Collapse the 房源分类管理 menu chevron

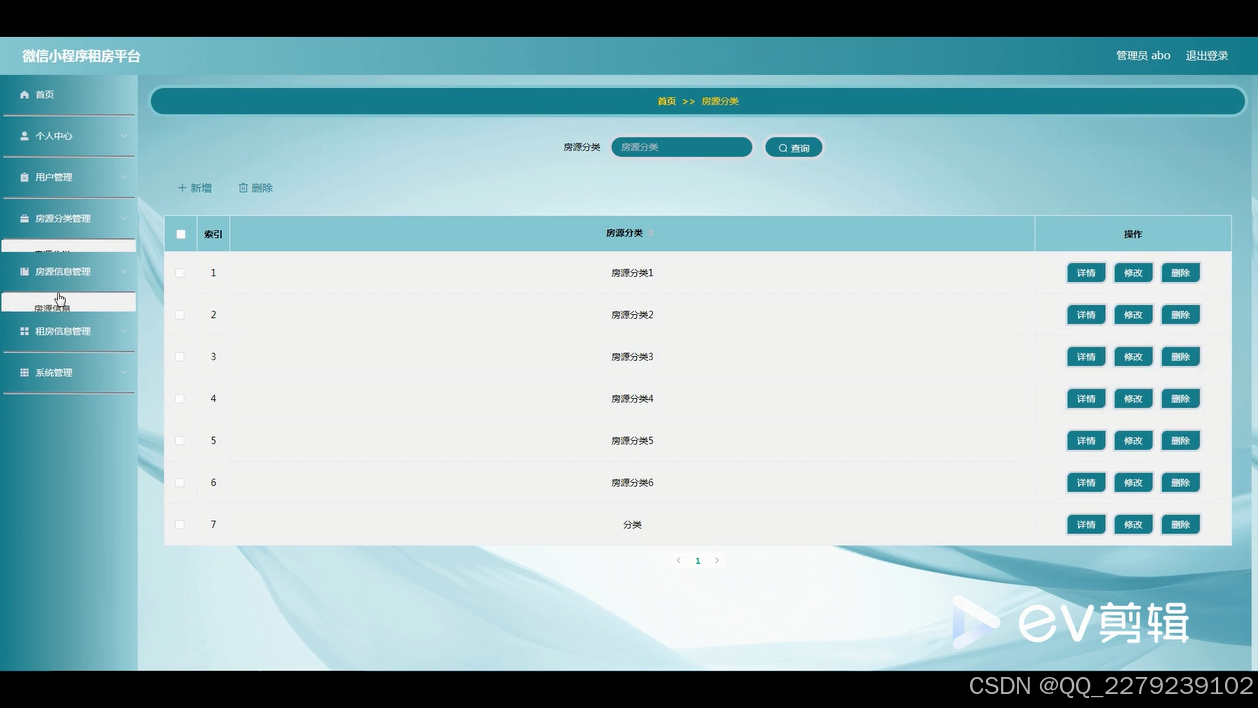(x=124, y=218)
